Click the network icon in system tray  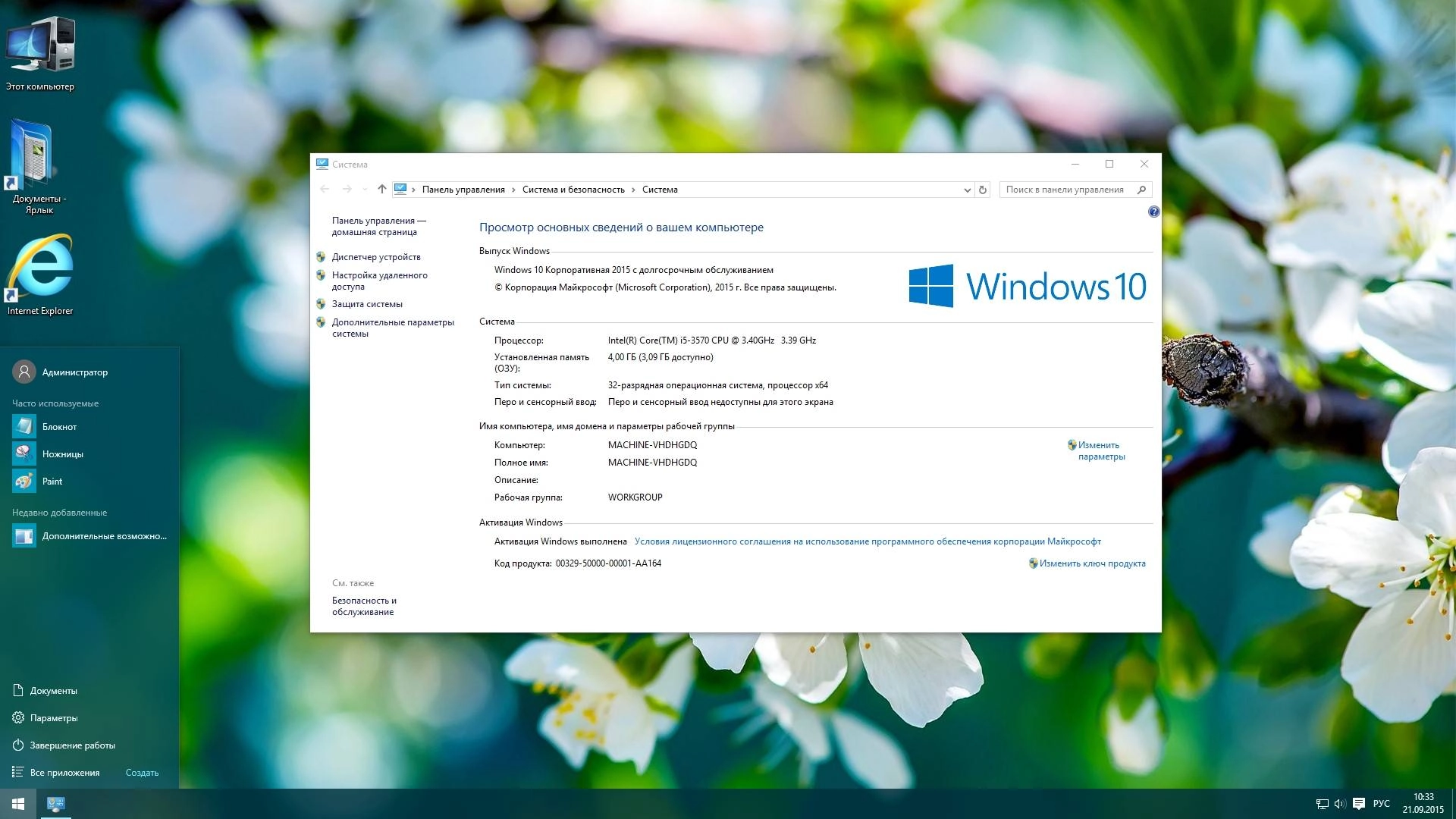[1322, 804]
